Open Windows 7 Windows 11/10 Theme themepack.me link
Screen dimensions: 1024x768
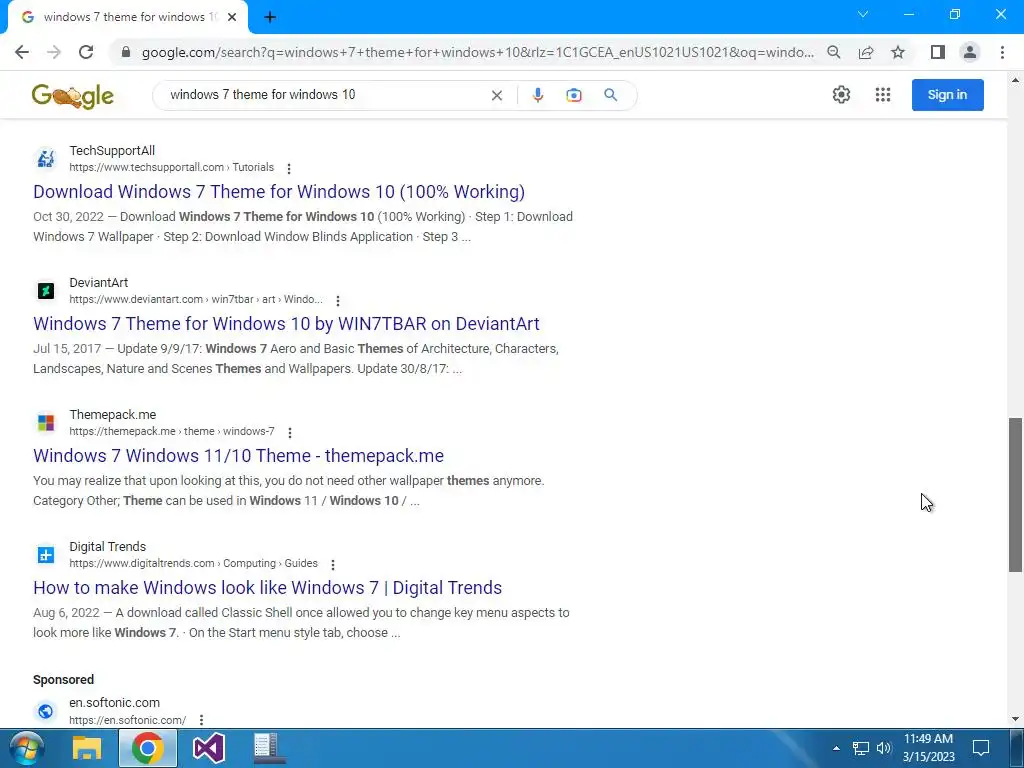point(238,455)
